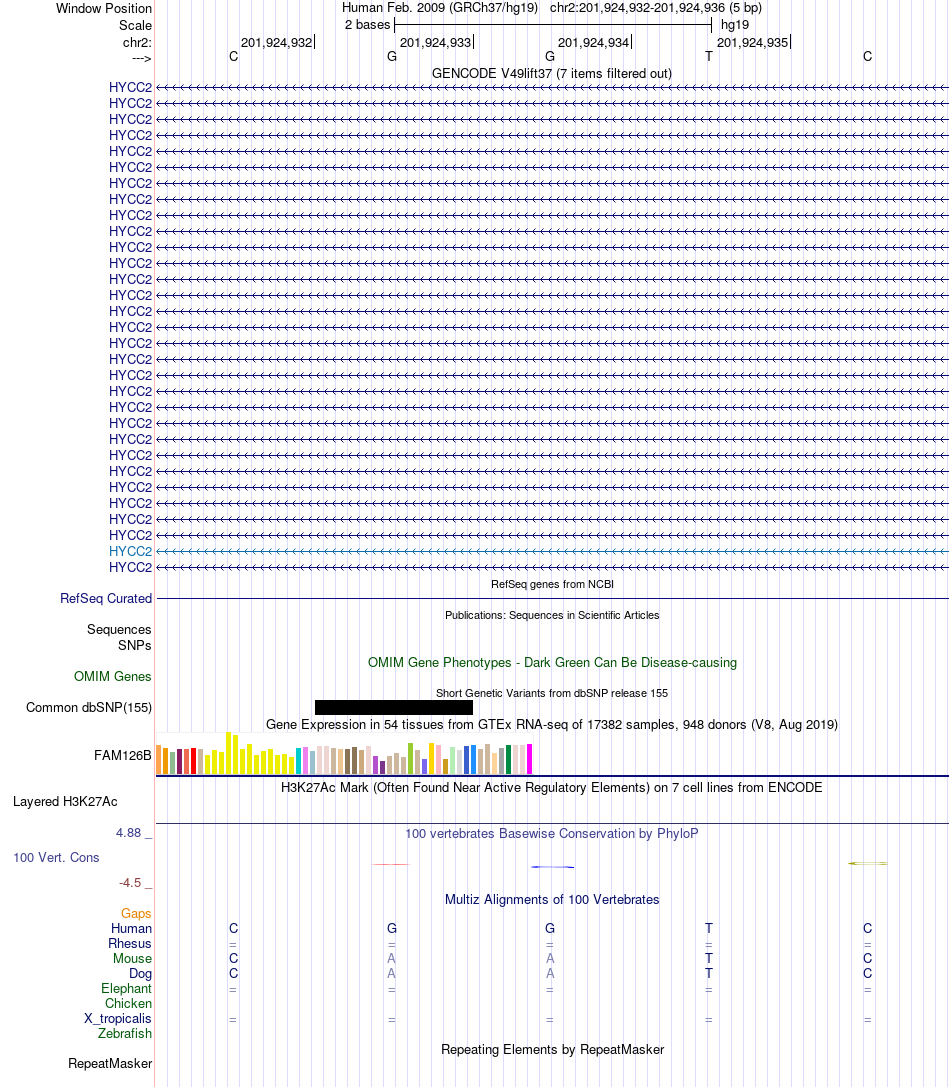
Task: Click the 'hg19' text beside scale bar
Action: coord(734,25)
